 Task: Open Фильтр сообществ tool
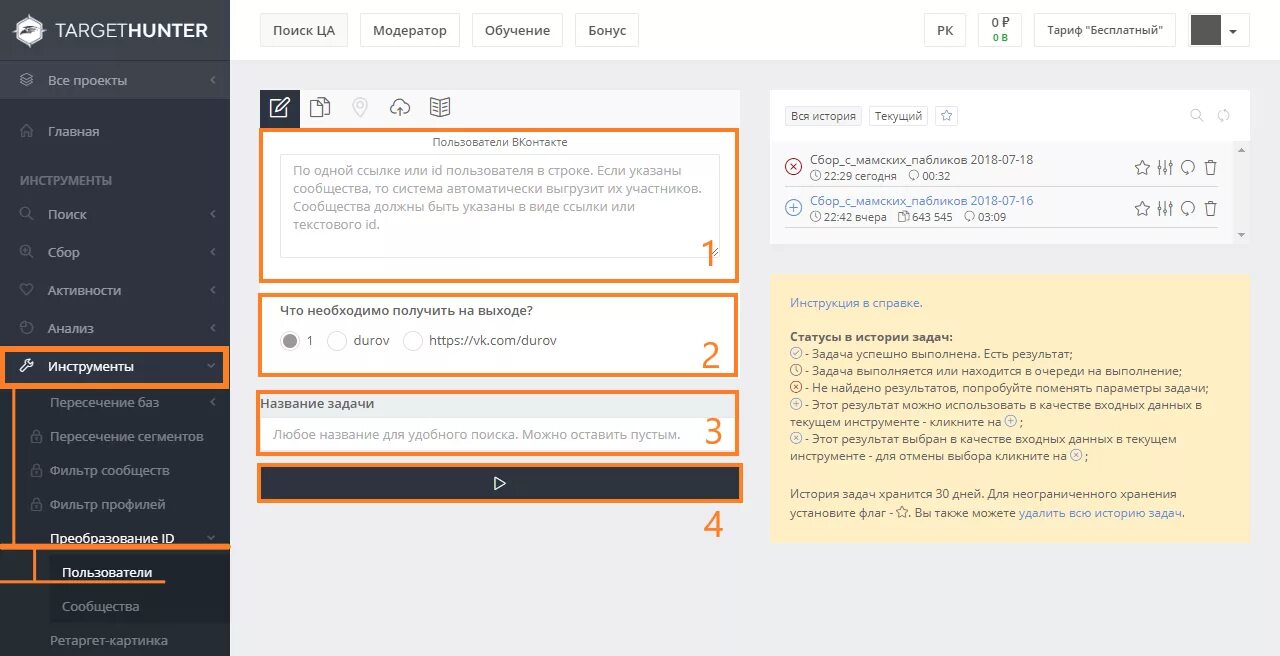[109, 470]
